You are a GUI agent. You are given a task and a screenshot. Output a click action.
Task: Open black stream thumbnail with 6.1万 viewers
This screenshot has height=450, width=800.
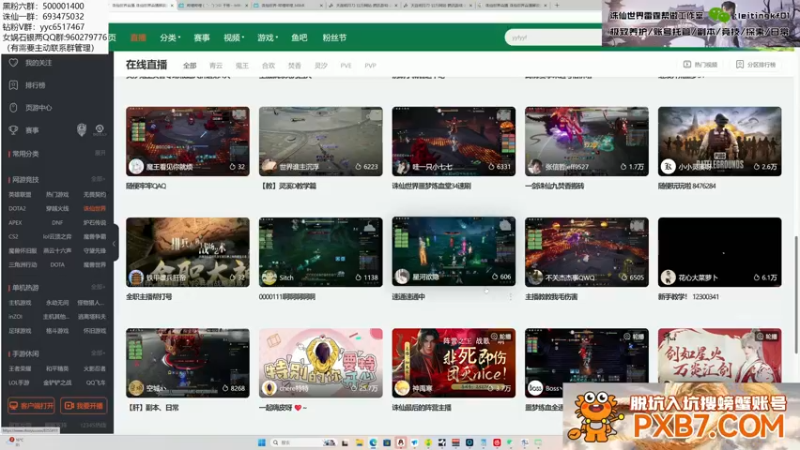point(719,252)
